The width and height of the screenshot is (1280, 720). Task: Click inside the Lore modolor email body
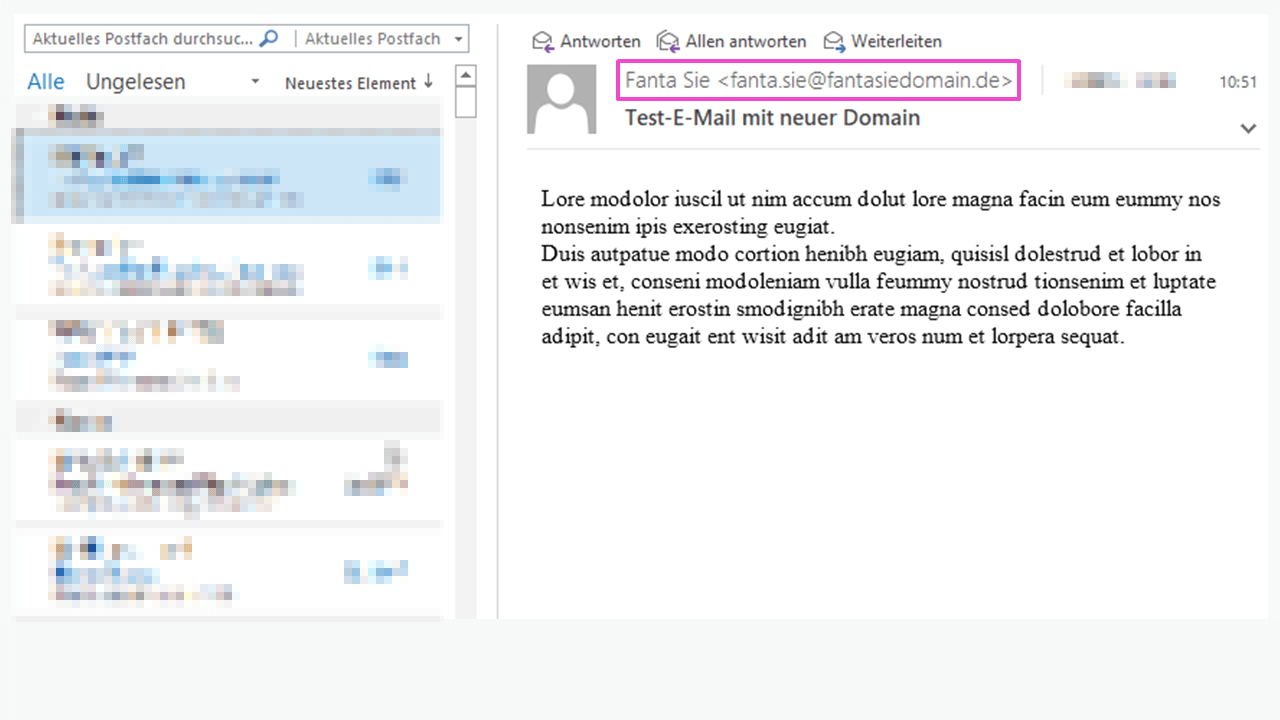[880, 268]
